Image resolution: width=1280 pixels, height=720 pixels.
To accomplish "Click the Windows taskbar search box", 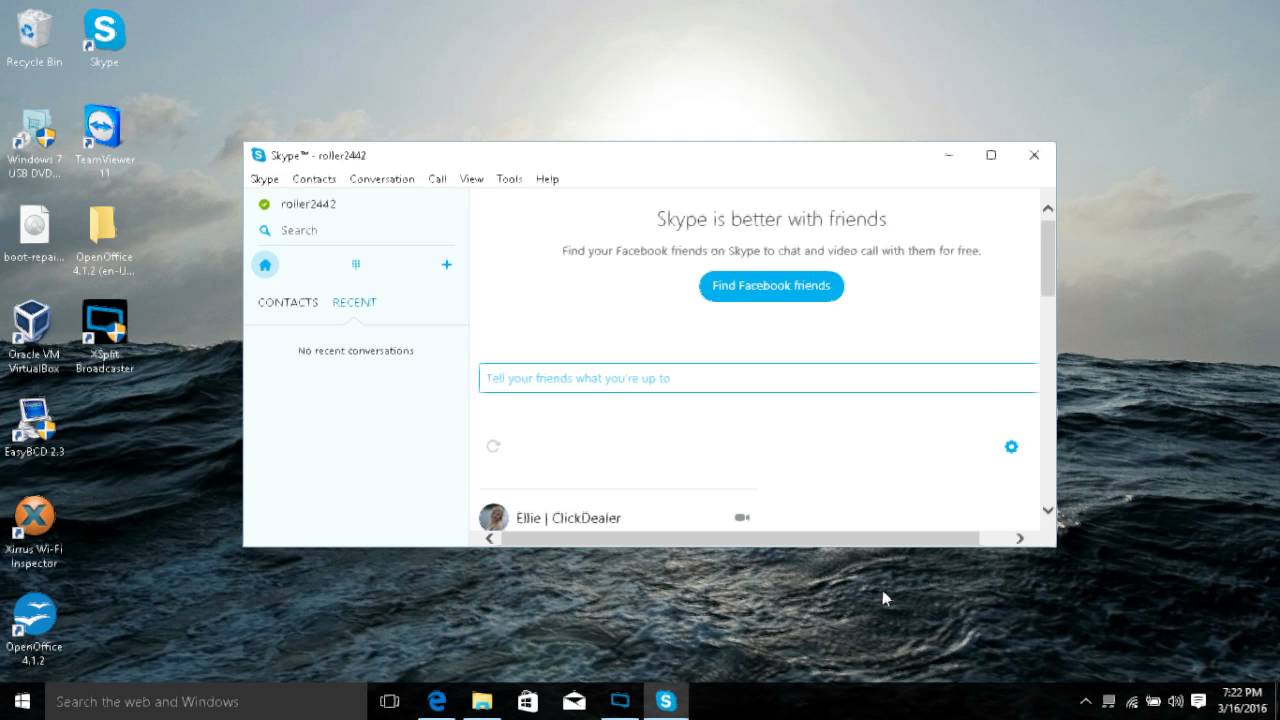I will click(207, 701).
